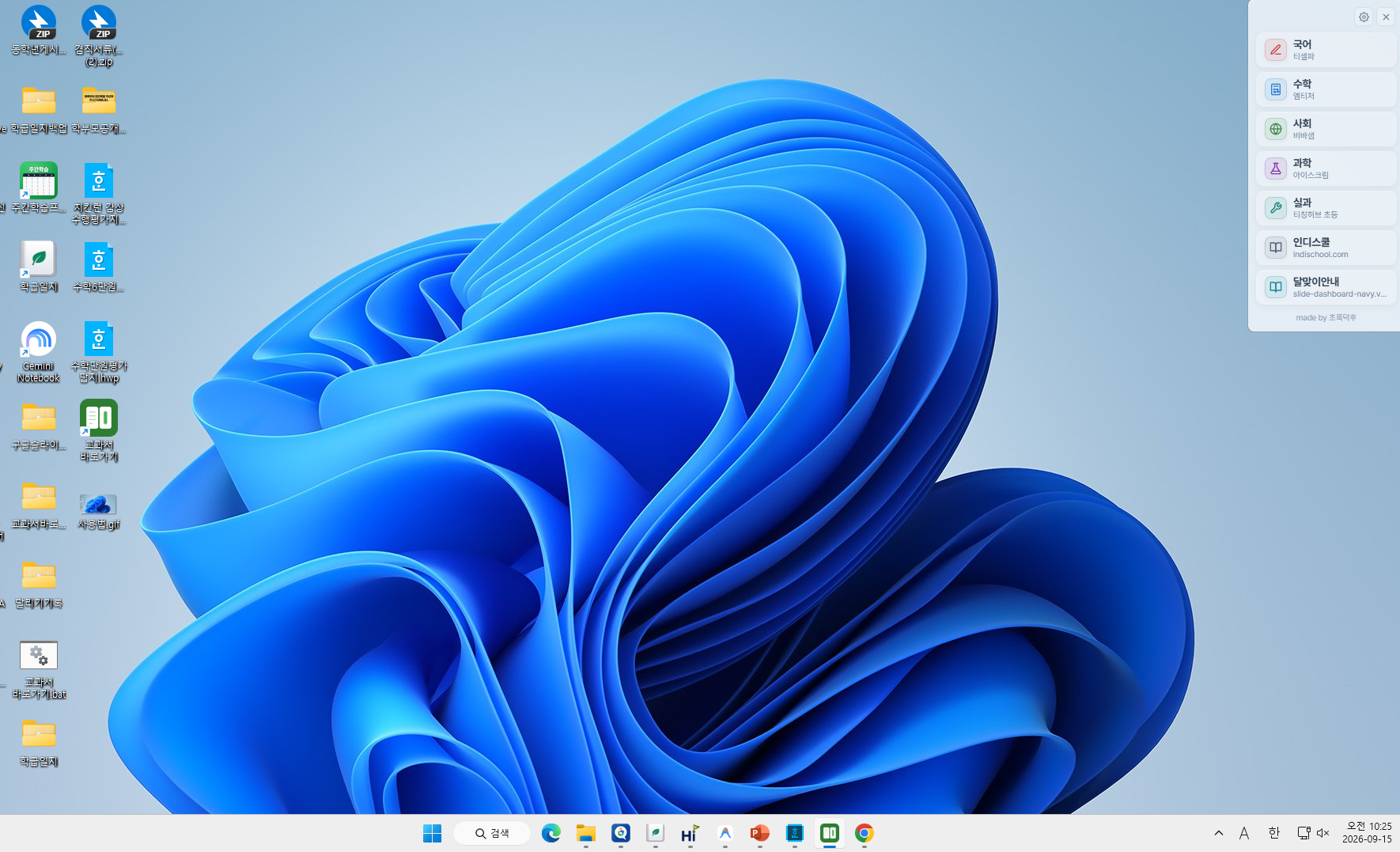Click the taskbar 검색 search box
Image resolution: width=1400 pixels, height=852 pixels.
pos(492,833)
